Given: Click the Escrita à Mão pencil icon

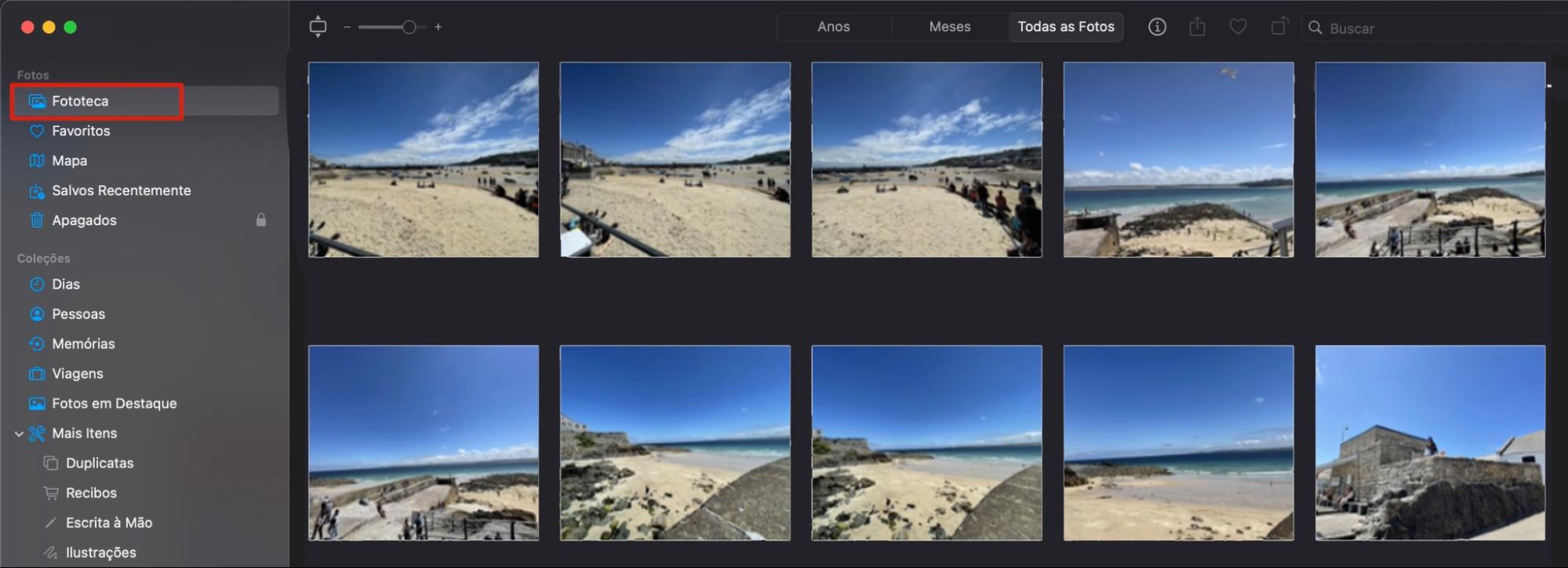Looking at the screenshot, I should pos(51,522).
